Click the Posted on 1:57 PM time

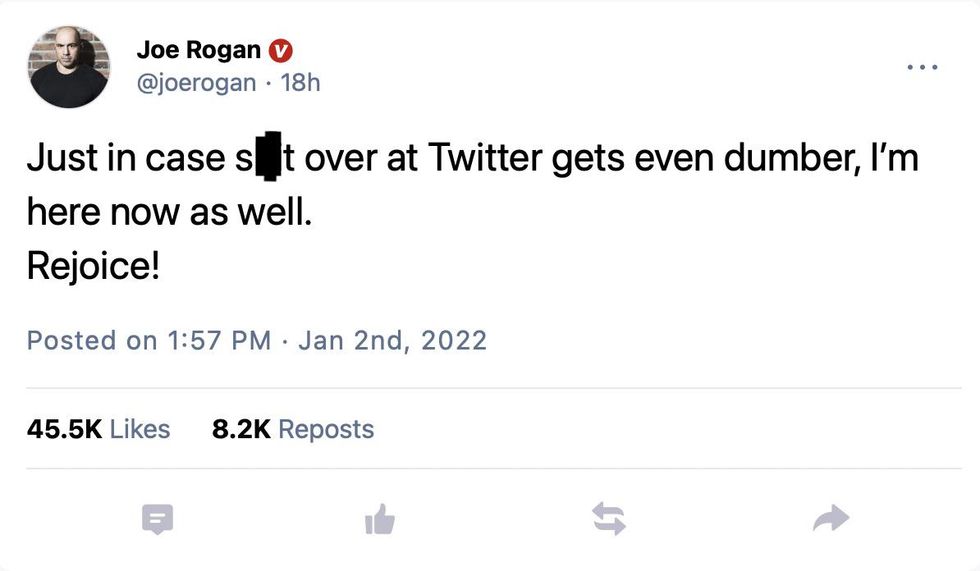click(x=149, y=340)
